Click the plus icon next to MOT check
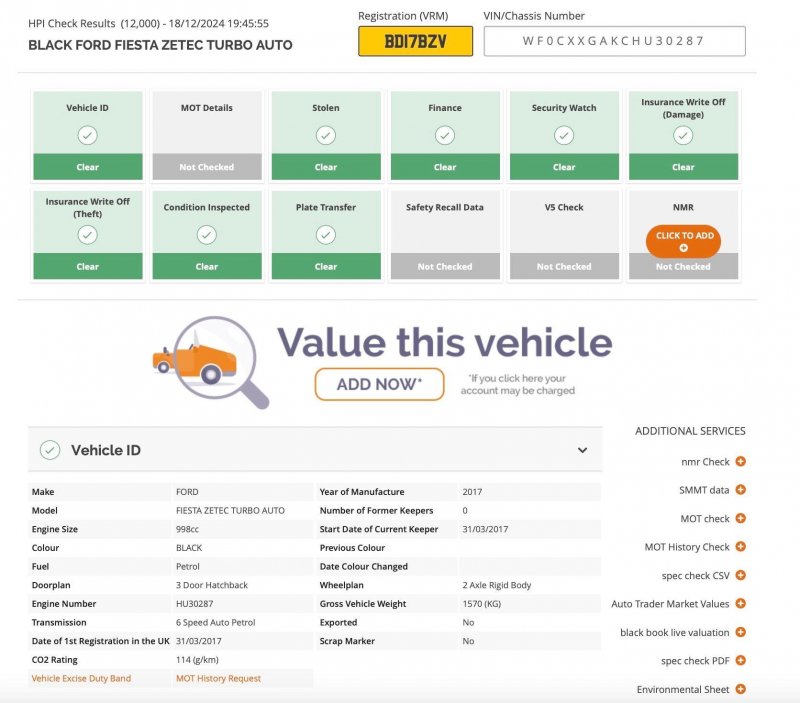The image size is (800, 703). pyautogui.click(x=740, y=518)
